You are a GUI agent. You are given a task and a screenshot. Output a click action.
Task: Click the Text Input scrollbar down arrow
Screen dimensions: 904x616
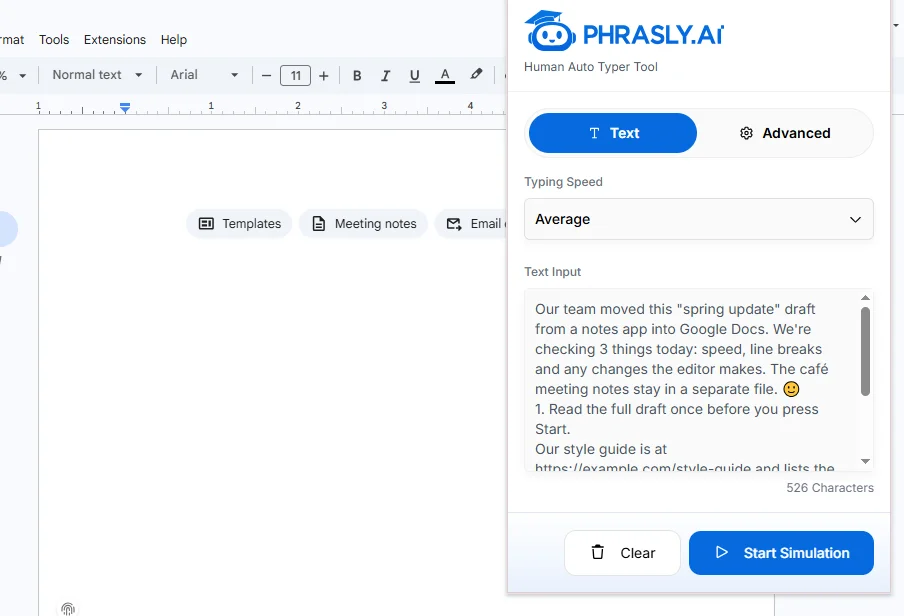click(865, 461)
